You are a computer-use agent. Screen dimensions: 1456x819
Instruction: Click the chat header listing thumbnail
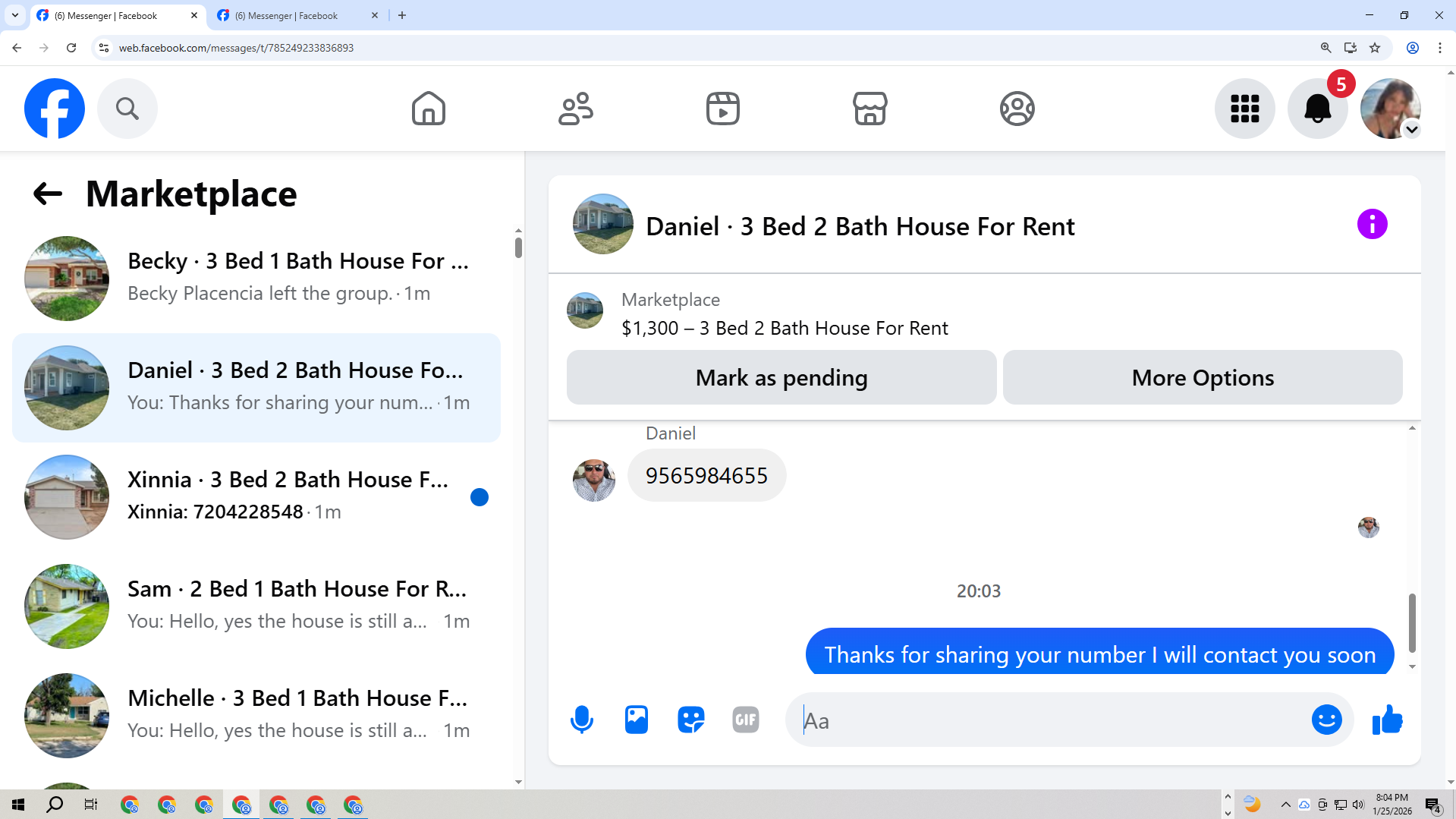pyautogui.click(x=603, y=224)
